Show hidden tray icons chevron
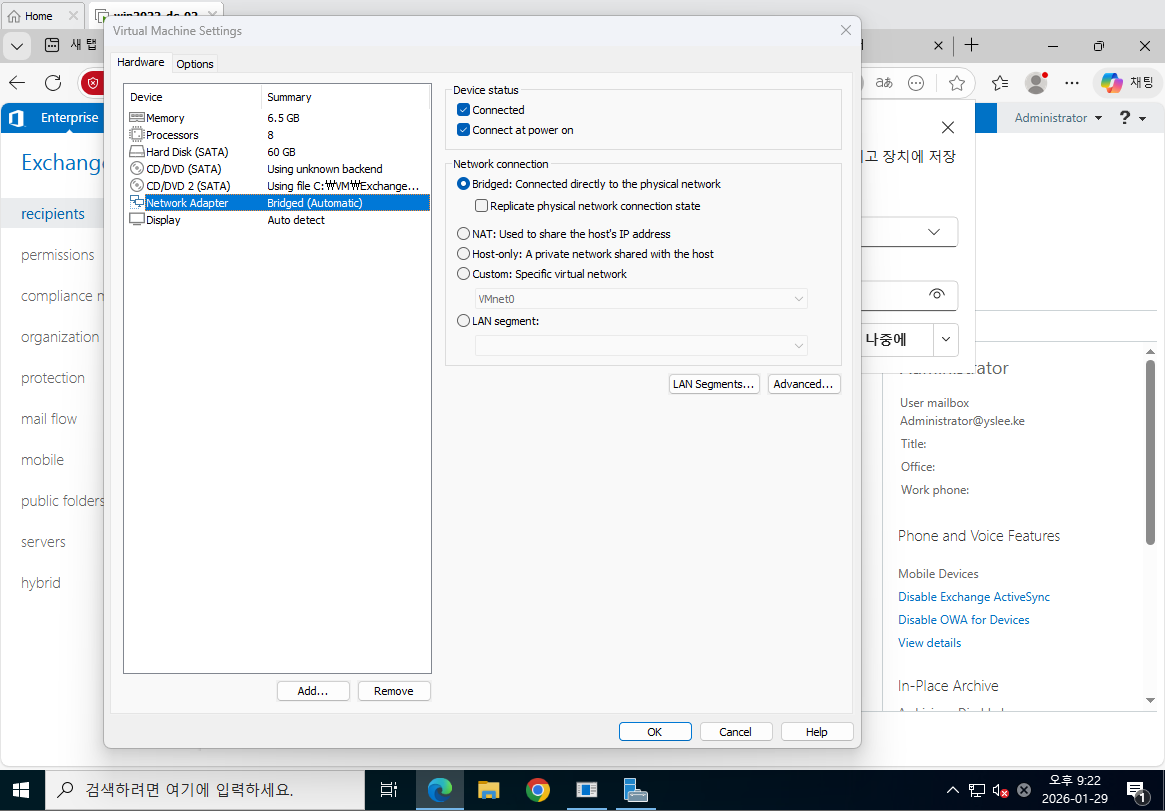Image resolution: width=1165 pixels, height=811 pixels. click(x=953, y=790)
